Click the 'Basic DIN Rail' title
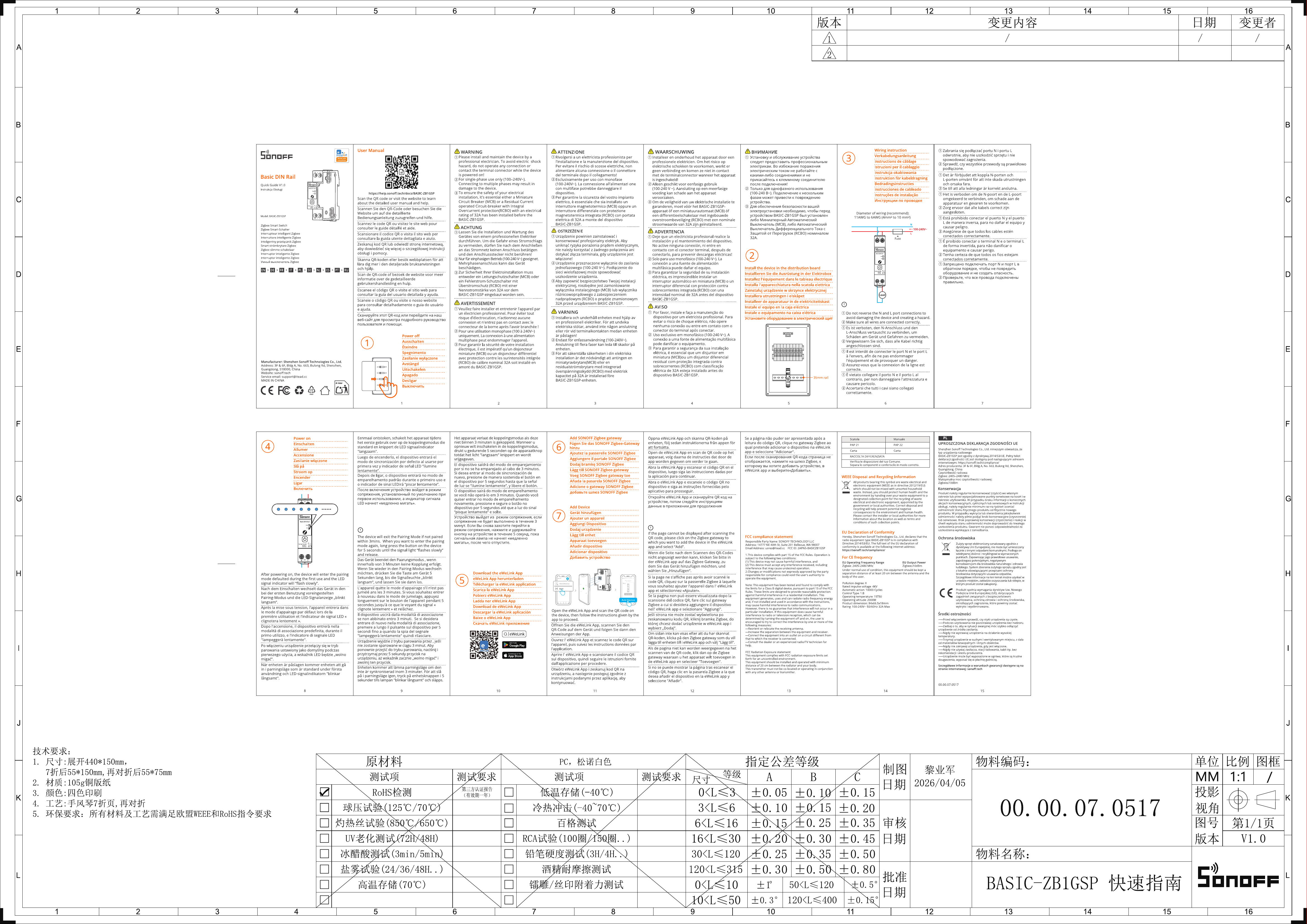1307x924 pixels. pyautogui.click(x=278, y=177)
